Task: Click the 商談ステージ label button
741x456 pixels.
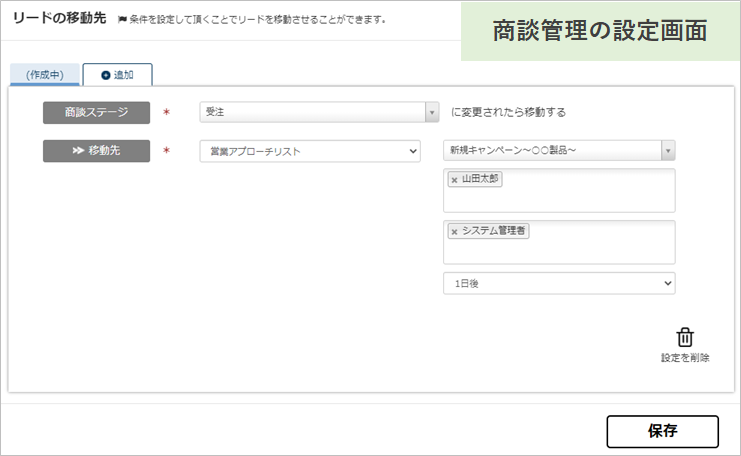Action: 96,112
